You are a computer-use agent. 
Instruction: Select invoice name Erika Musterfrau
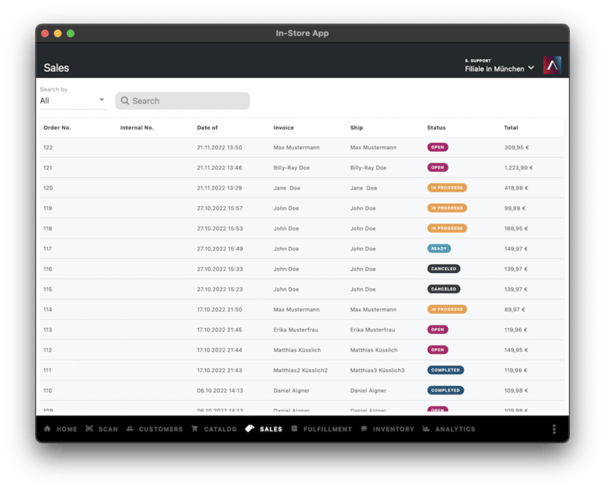tap(296, 330)
